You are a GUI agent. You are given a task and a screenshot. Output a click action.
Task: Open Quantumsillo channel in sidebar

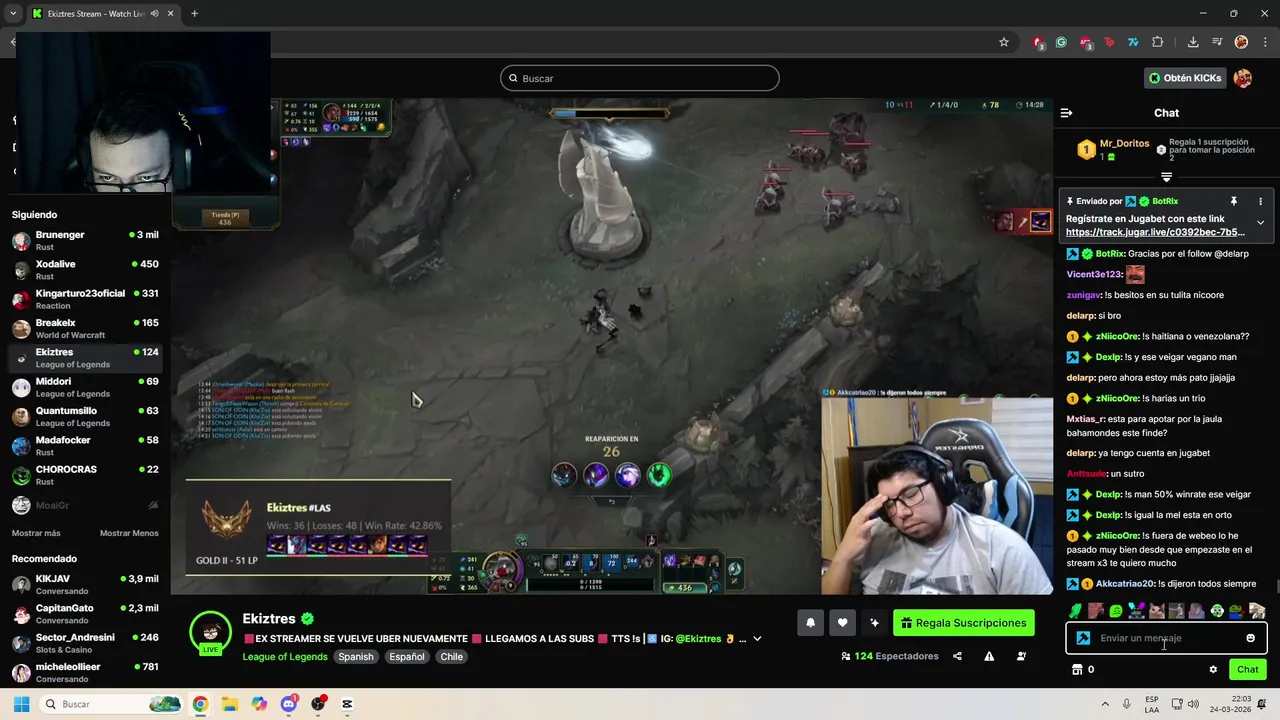(85, 416)
